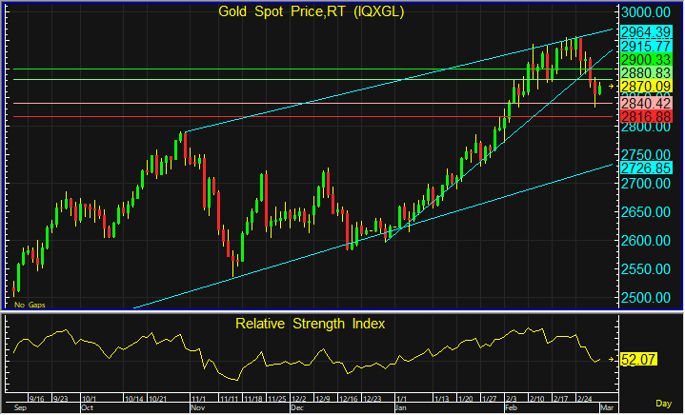Select the 2500.00 price axis label
This screenshot has height=415, width=685.
coord(646,298)
